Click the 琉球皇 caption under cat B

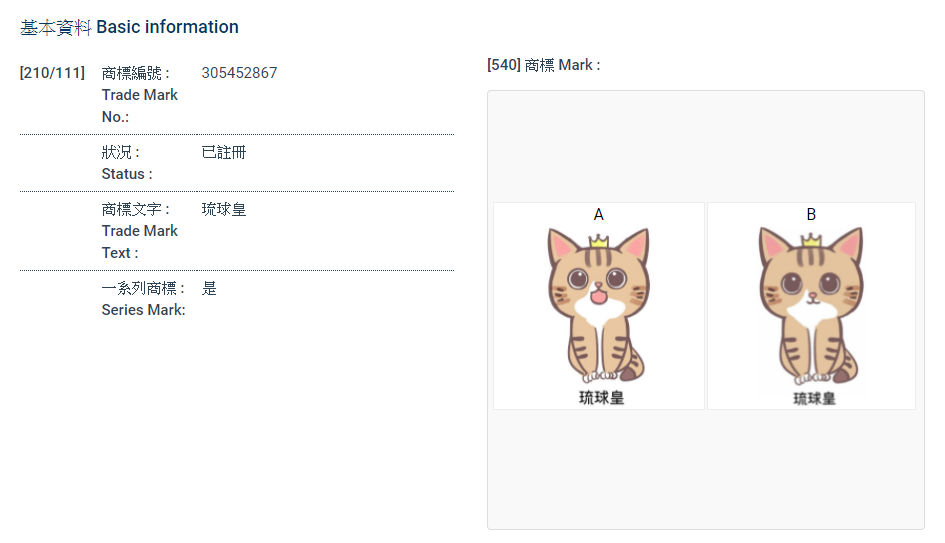point(814,398)
